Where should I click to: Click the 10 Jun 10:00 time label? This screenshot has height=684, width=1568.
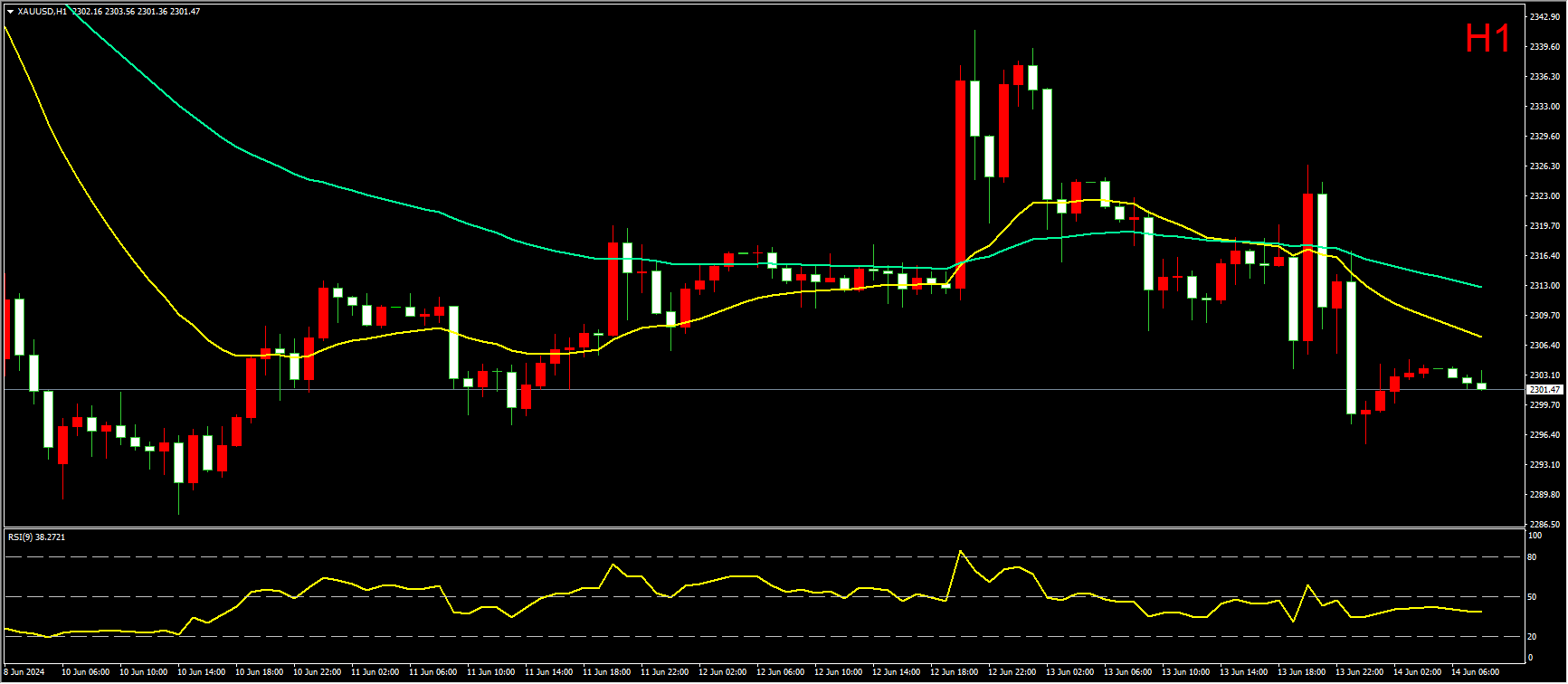144,672
